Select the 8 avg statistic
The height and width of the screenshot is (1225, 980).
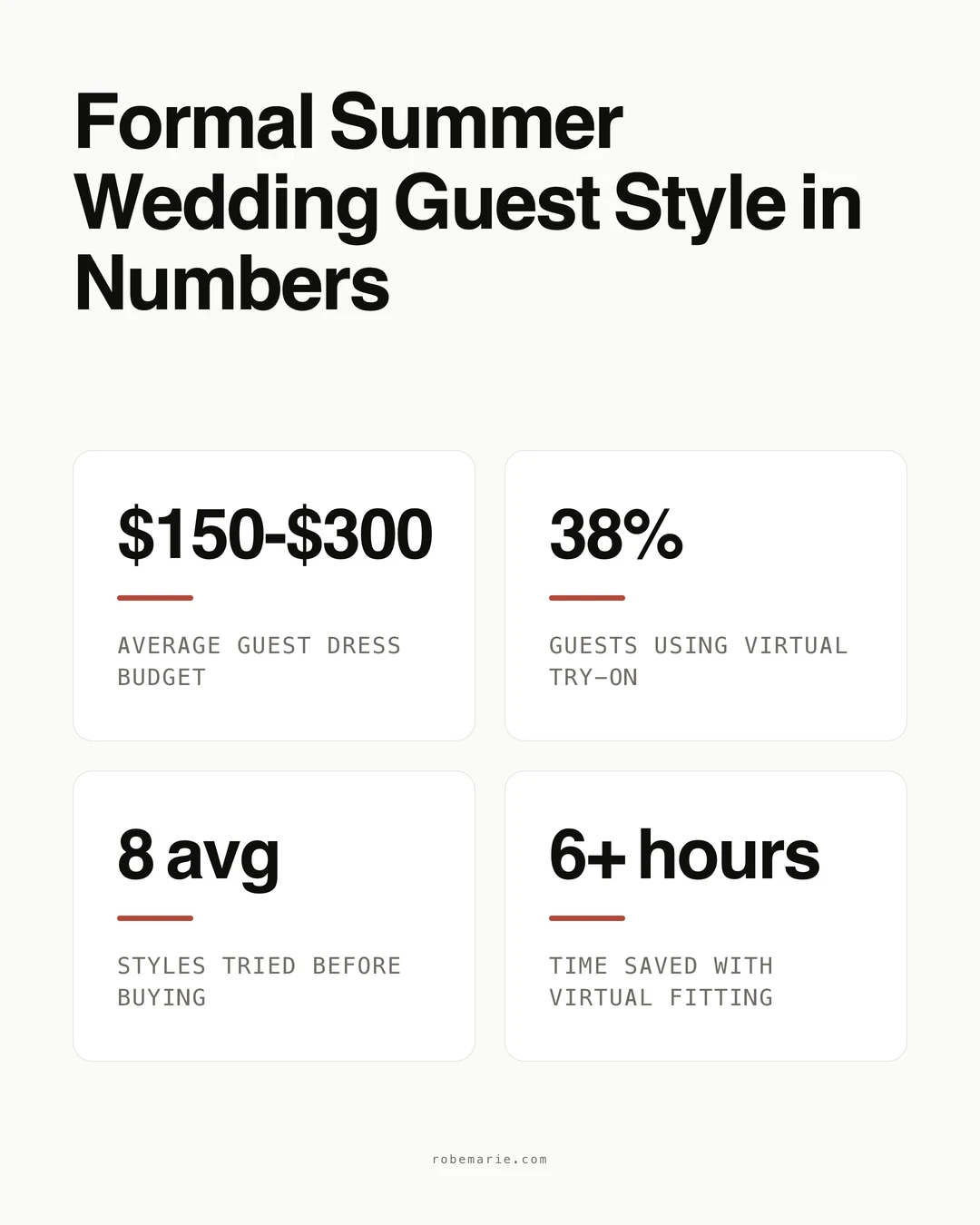click(x=199, y=857)
